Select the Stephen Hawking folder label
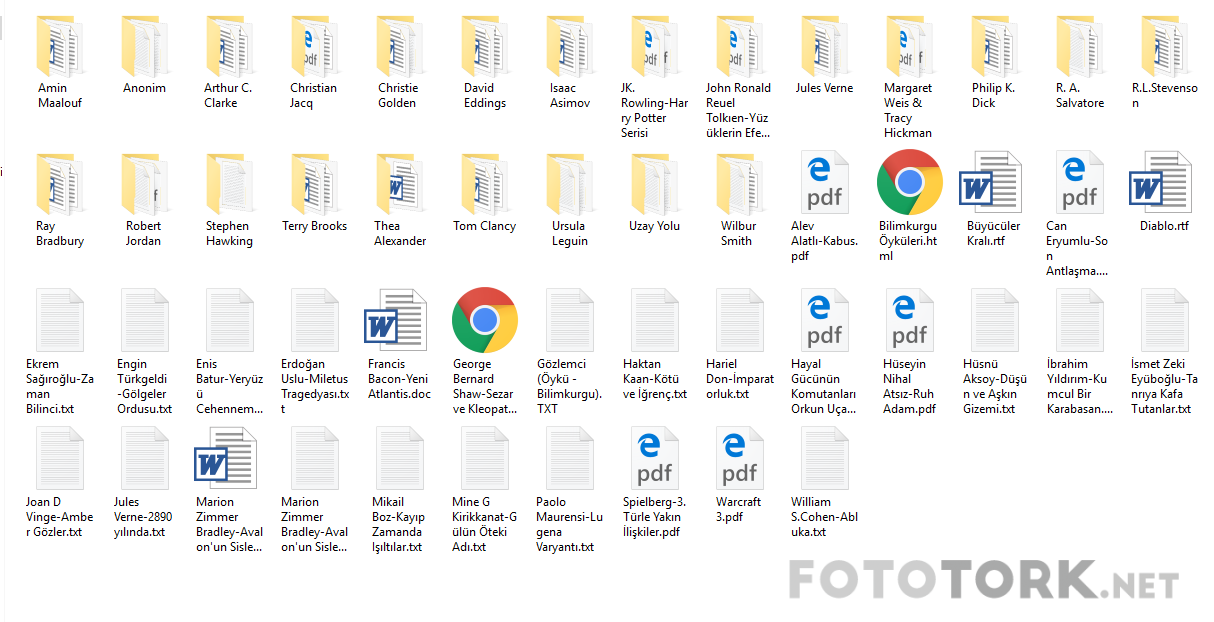Viewport: 1214px width, 622px height. pos(229,233)
